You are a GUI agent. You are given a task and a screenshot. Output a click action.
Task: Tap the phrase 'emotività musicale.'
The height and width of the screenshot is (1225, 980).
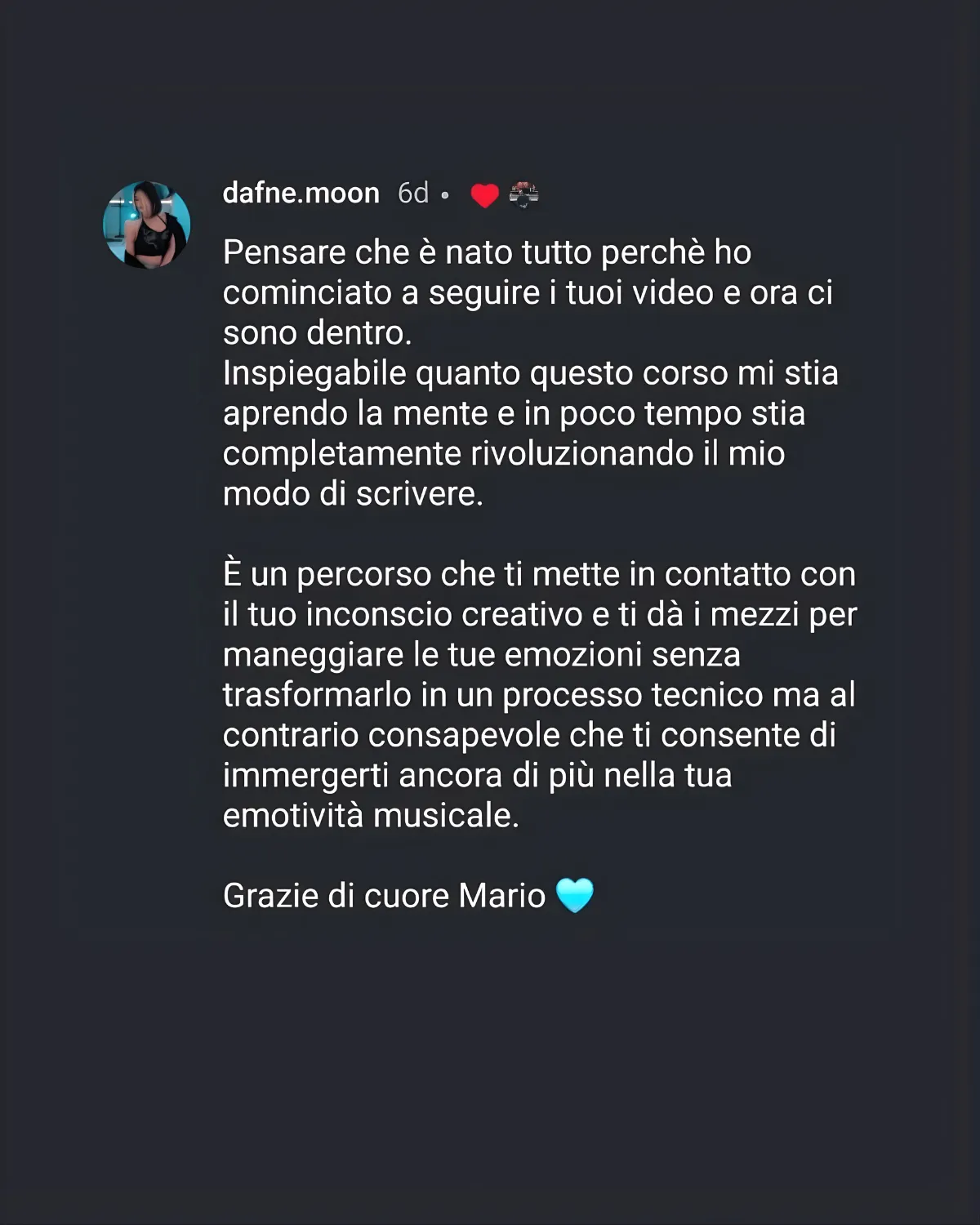click(x=371, y=816)
